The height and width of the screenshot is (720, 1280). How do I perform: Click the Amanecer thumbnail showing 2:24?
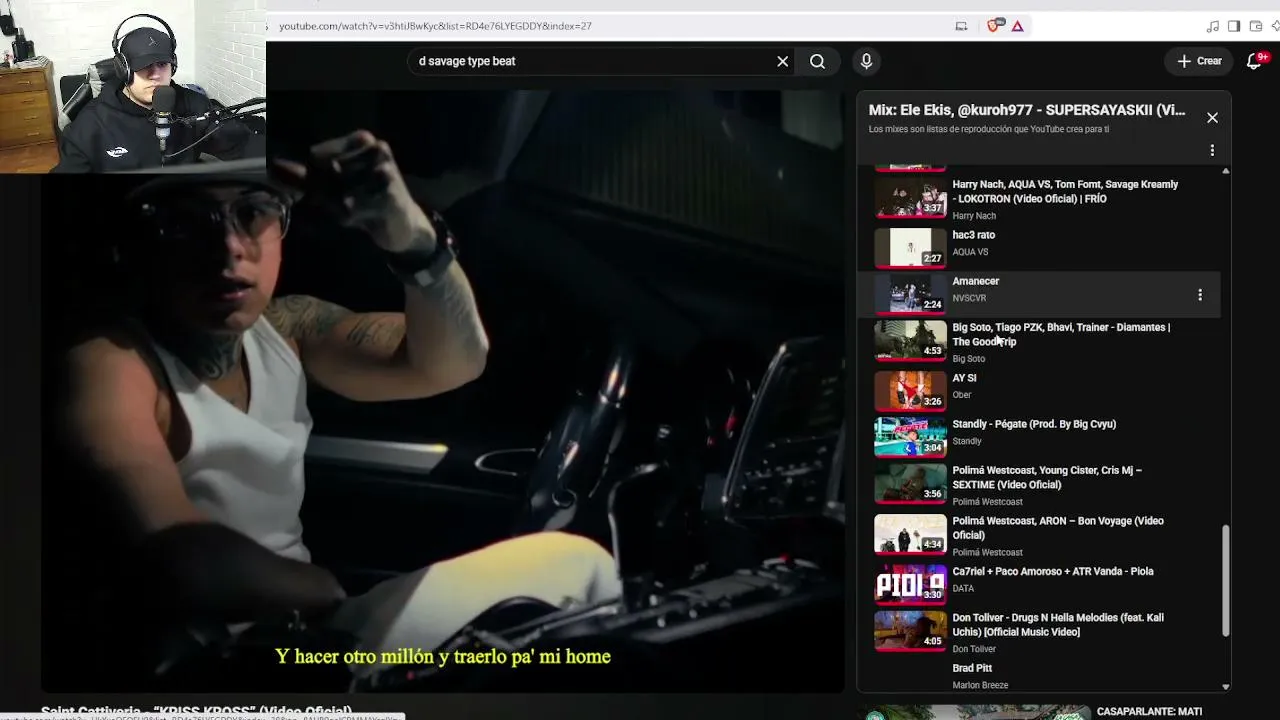tap(910, 294)
